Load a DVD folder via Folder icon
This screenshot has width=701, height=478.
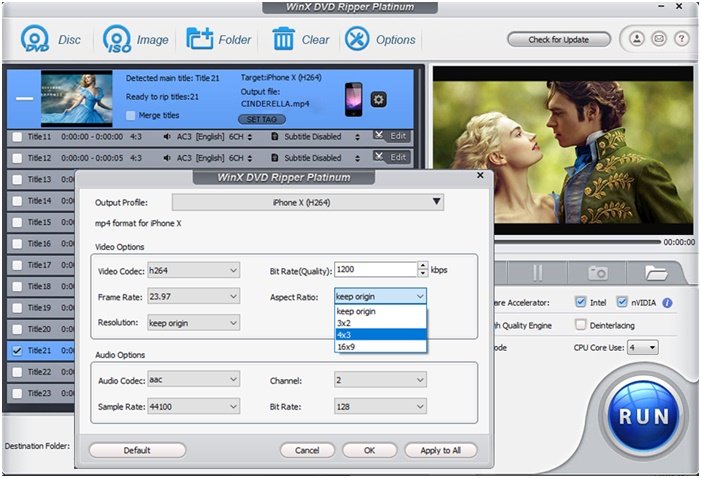pos(199,39)
